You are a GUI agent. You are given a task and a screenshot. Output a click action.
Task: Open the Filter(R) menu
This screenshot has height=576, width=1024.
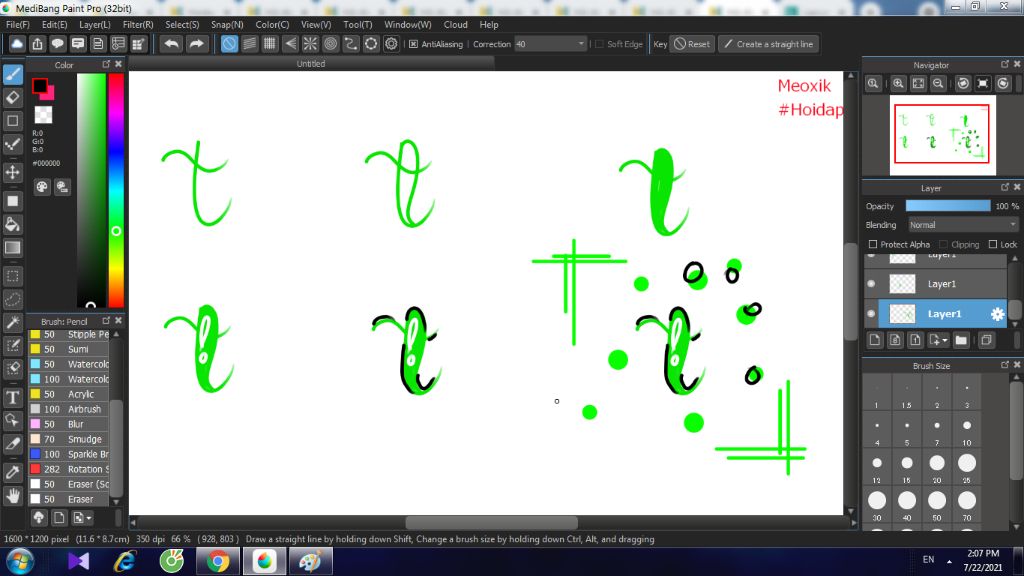pyautogui.click(x=138, y=24)
